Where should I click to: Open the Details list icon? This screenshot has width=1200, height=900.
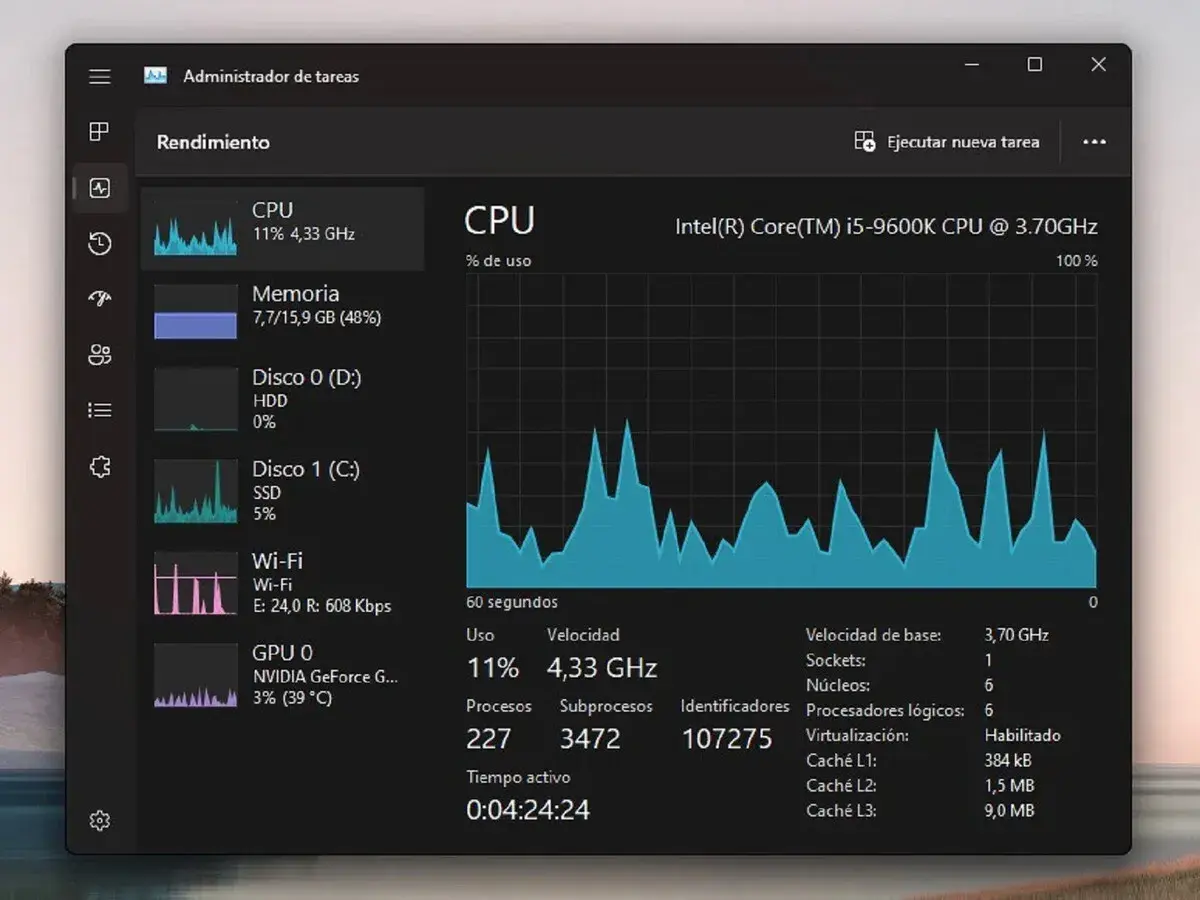tap(99, 410)
